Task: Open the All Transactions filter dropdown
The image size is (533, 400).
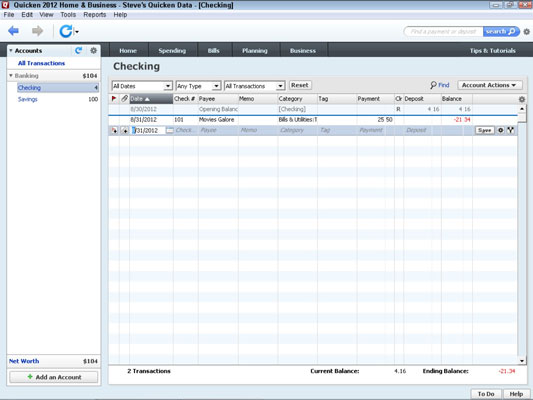Action: point(254,86)
